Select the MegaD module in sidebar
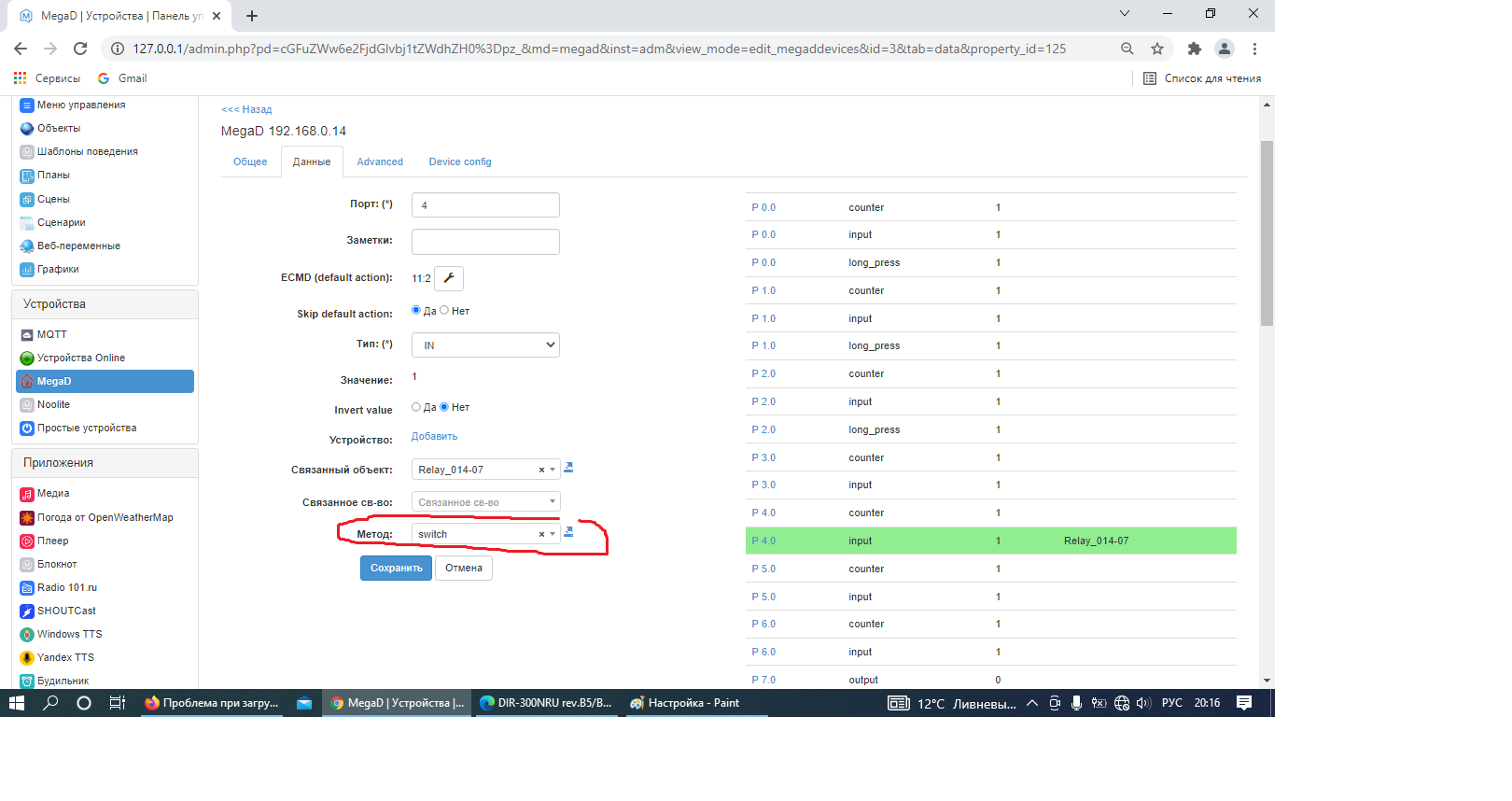 (105, 381)
